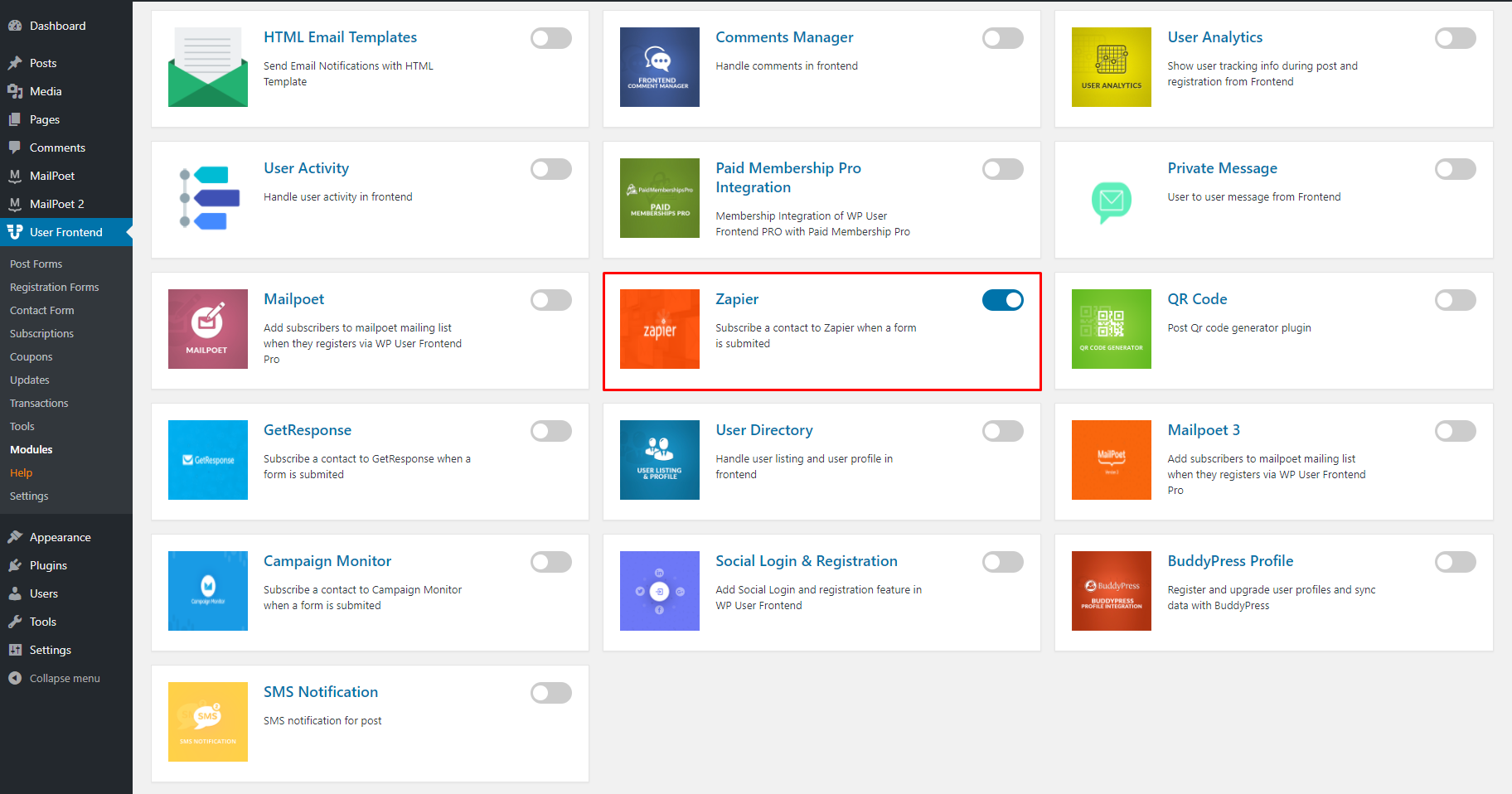Go to the Appearance sidebar menu
Screen dimensions: 1512x794
[66, 537]
